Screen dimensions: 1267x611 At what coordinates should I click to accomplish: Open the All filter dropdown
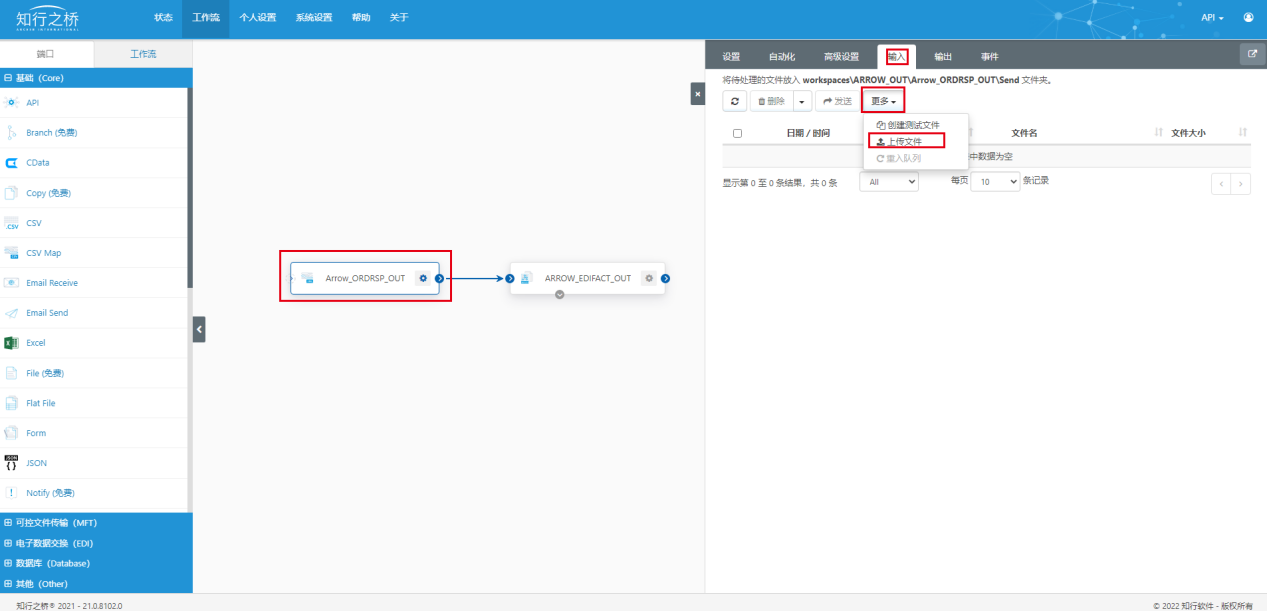coord(889,182)
